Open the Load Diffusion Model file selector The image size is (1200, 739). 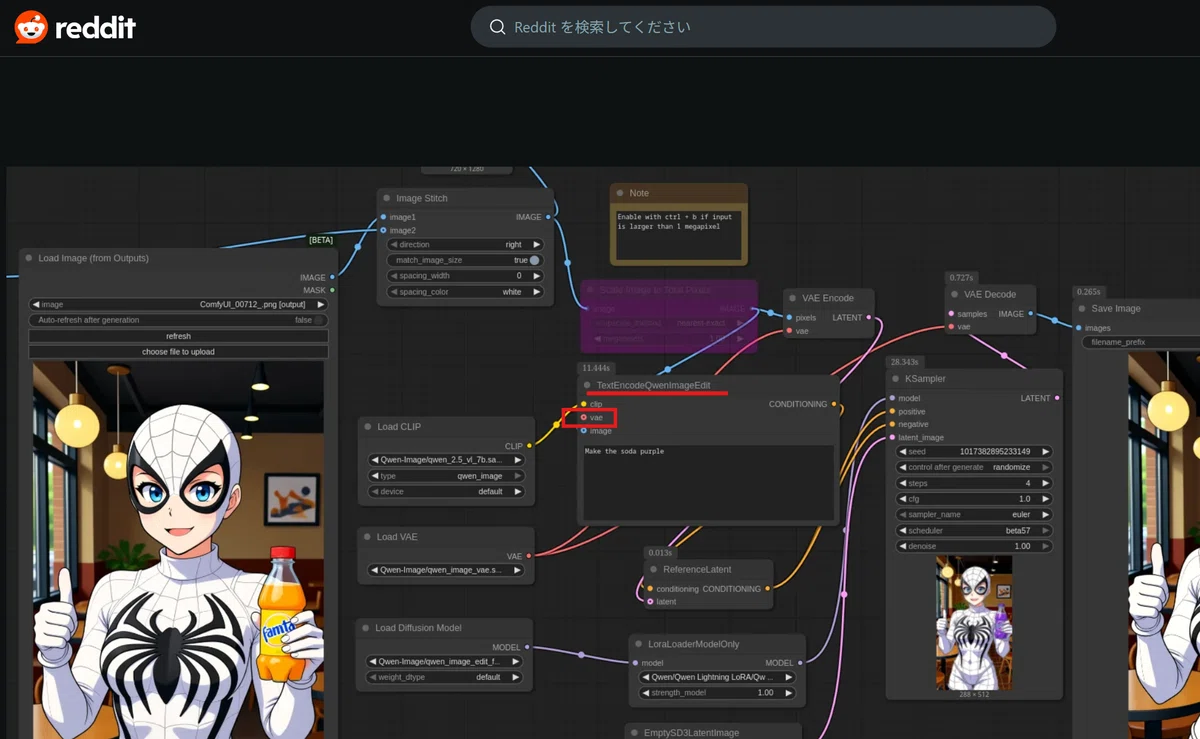pyautogui.click(x=444, y=661)
